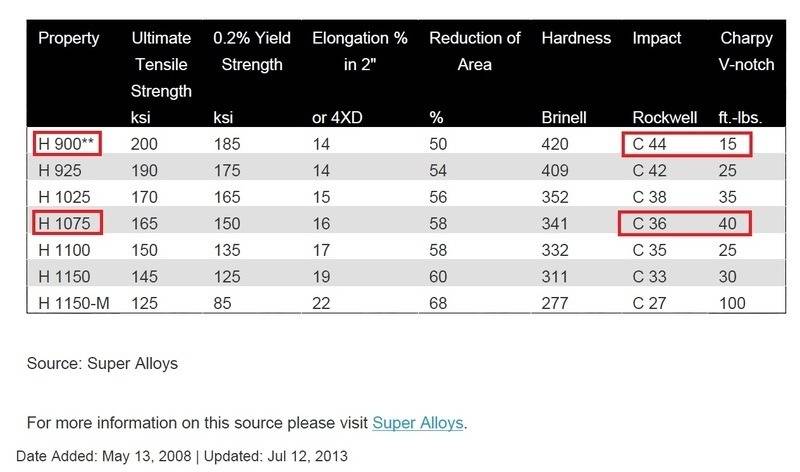Viewport: 800px width, 472px height.
Task: Select the C 36 Rockwell cell
Action: [x=650, y=222]
